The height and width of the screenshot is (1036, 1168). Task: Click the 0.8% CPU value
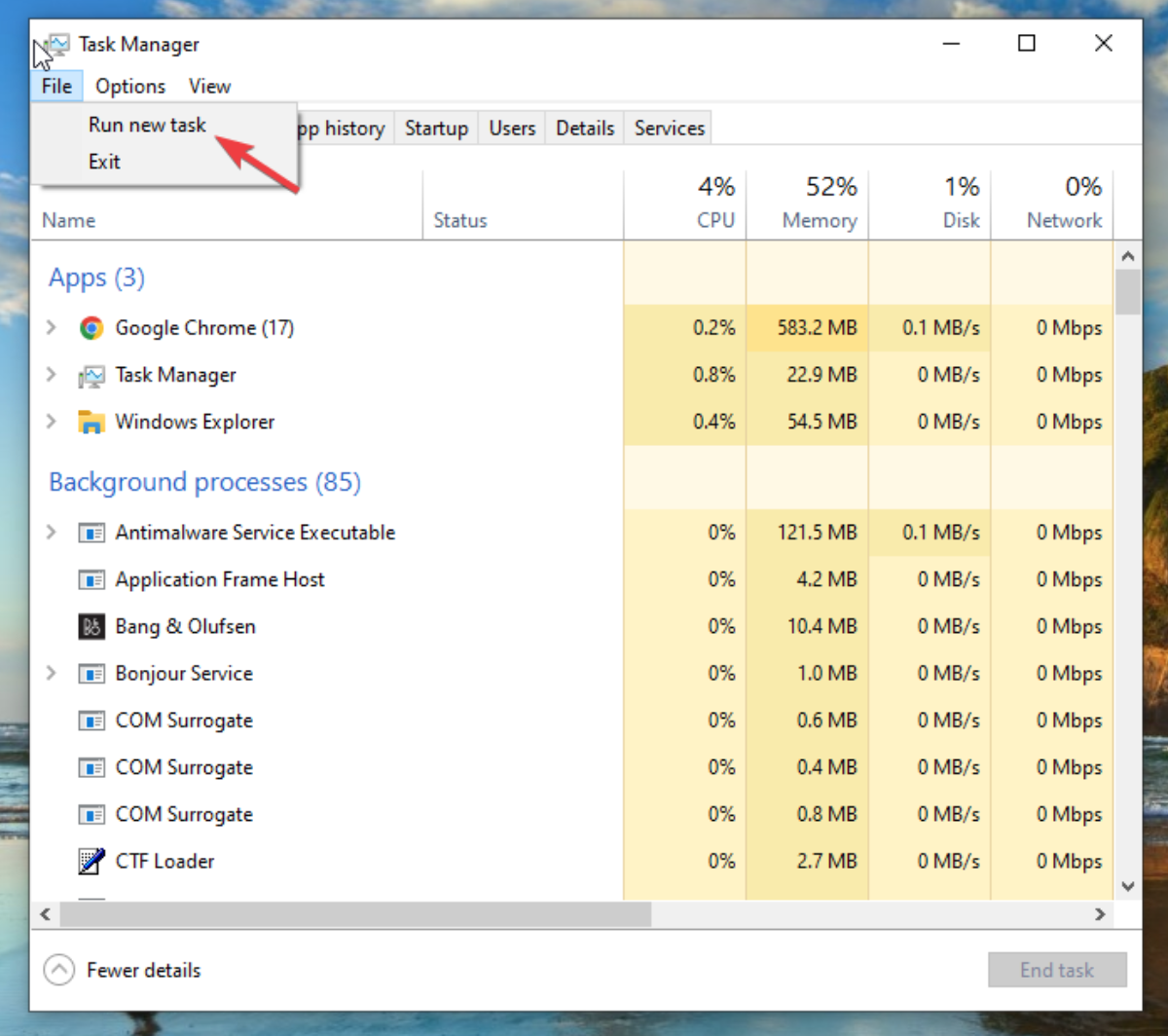714,375
